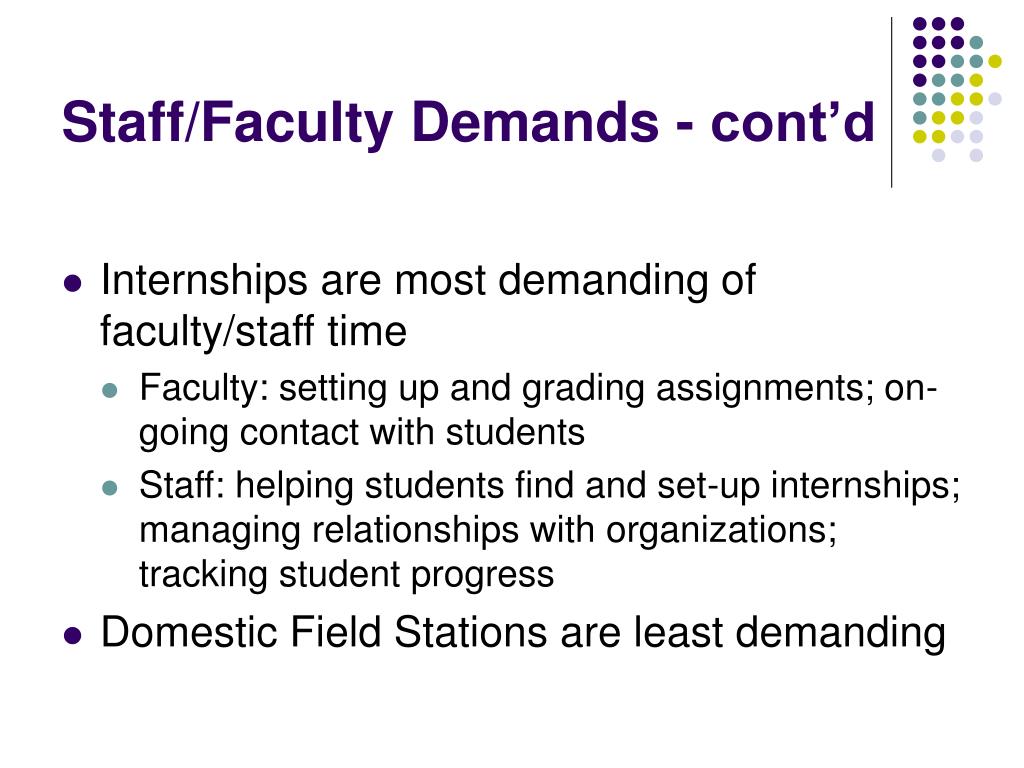Click the text Internships are most demanding of
Viewport: 1024px width, 768px height.
(428, 281)
